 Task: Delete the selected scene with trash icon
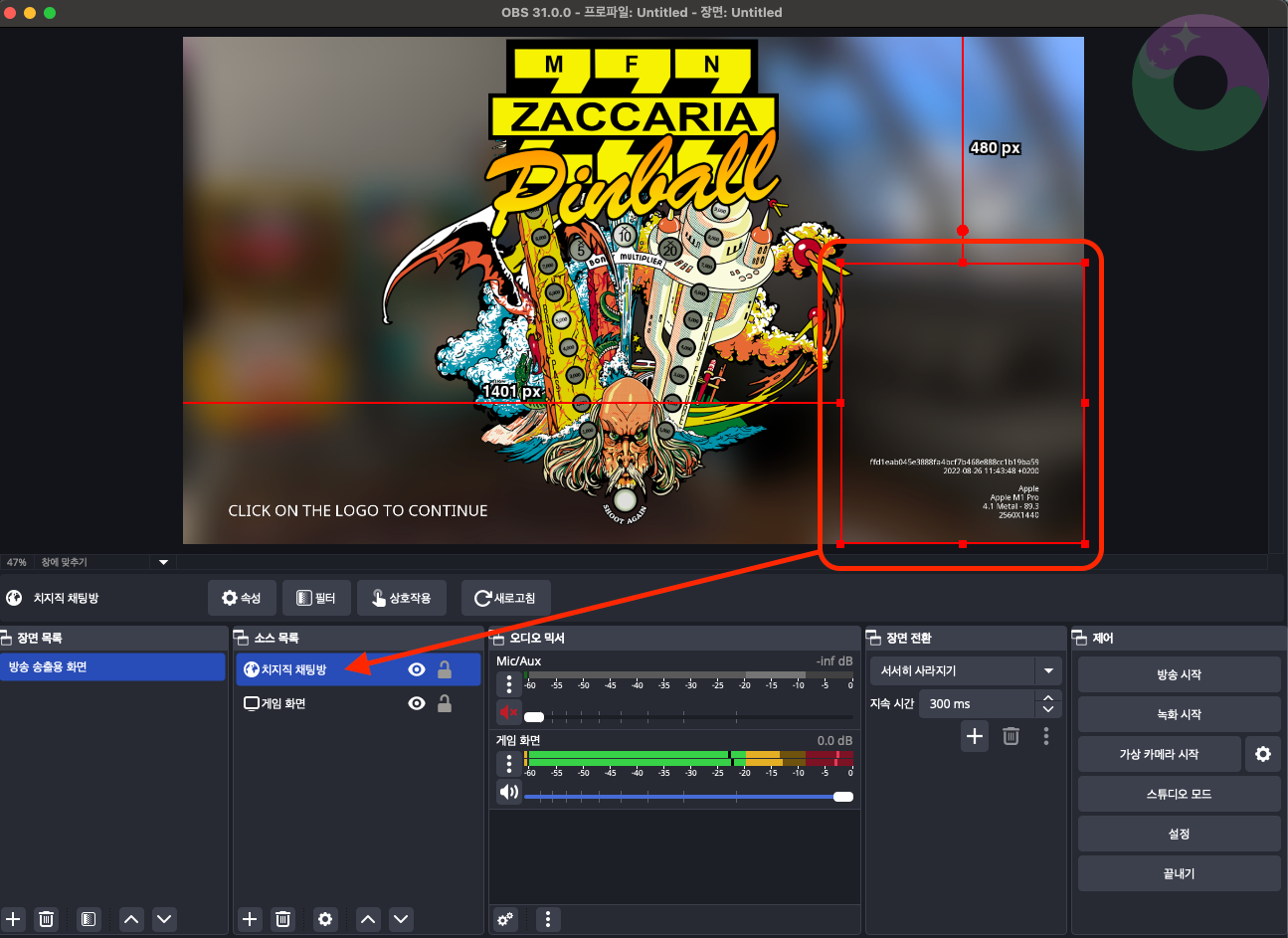pos(46,919)
